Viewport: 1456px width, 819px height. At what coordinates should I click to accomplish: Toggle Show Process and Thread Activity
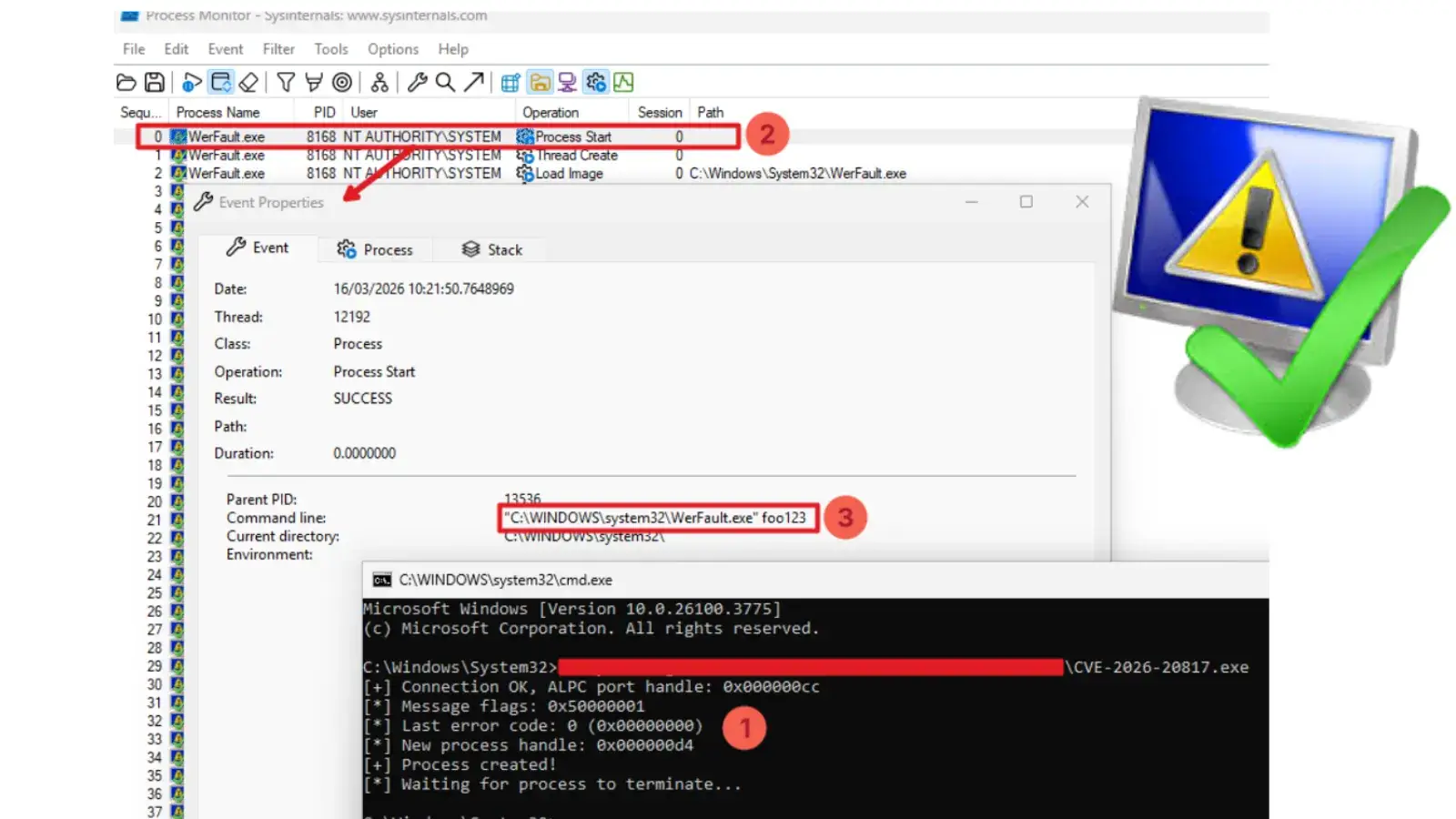click(596, 83)
